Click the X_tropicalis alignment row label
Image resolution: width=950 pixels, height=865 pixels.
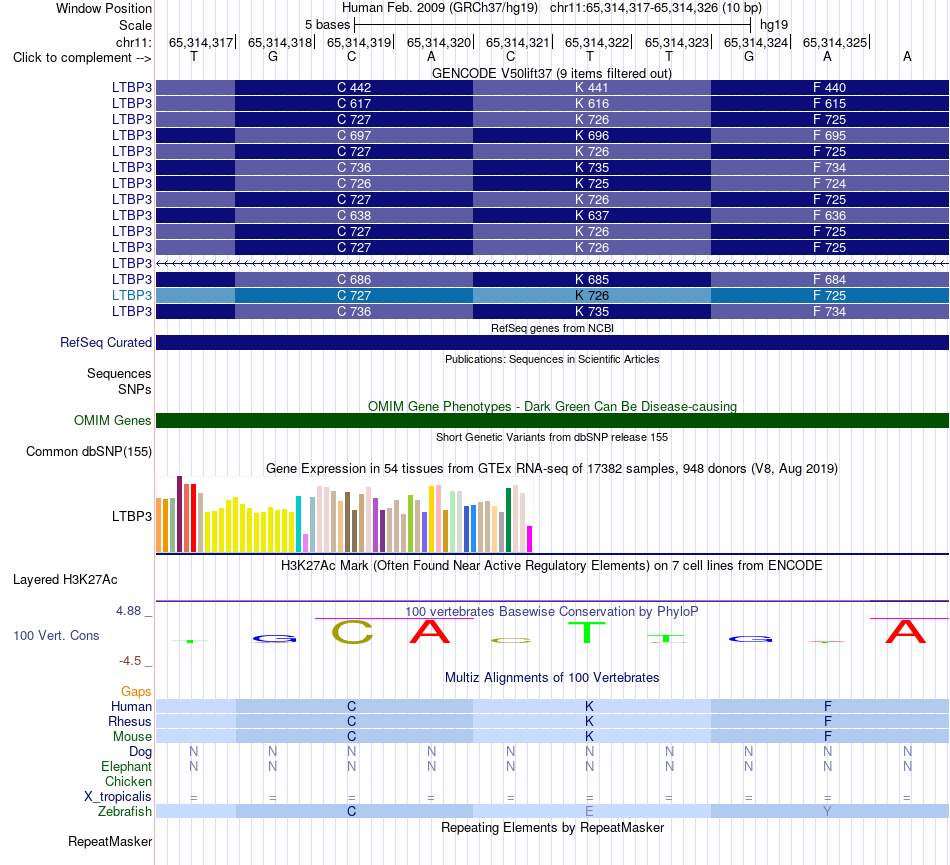click(x=118, y=797)
